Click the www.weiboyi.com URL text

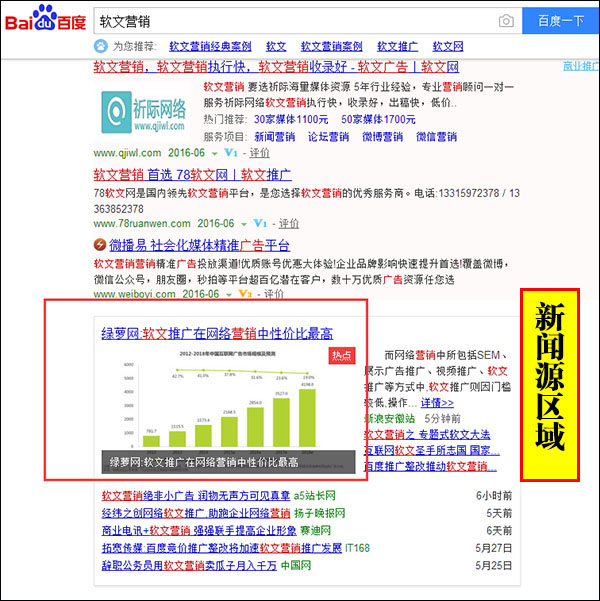click(x=135, y=294)
